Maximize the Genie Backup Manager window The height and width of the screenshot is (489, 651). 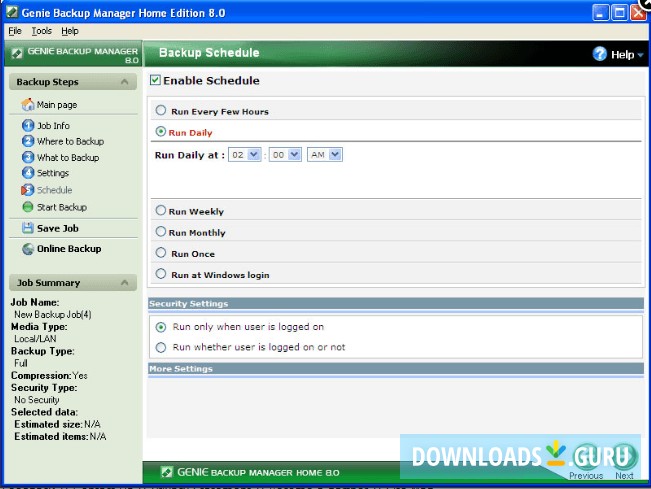pyautogui.click(x=619, y=13)
